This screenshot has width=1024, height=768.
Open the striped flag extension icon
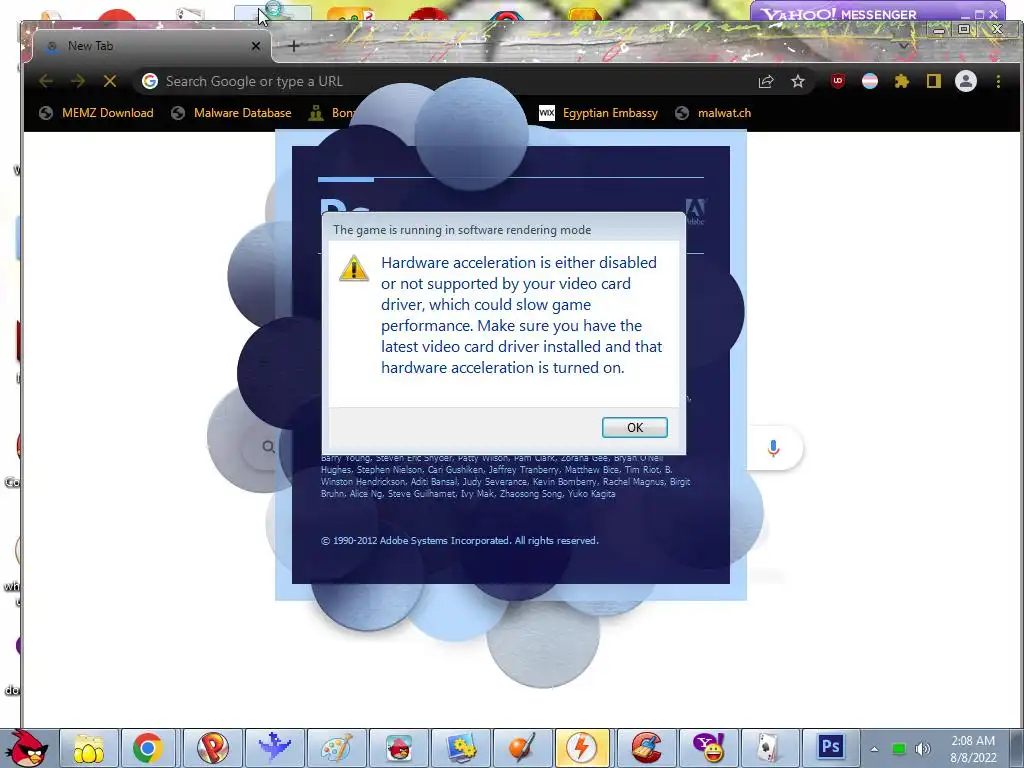point(869,81)
